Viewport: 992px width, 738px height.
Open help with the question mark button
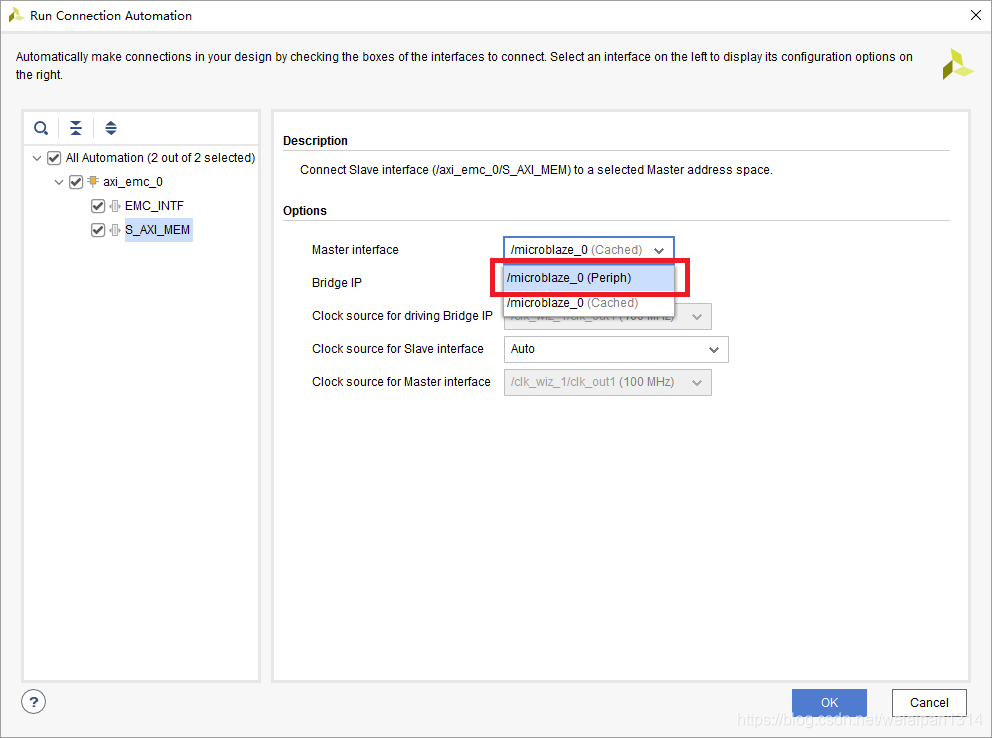(34, 701)
